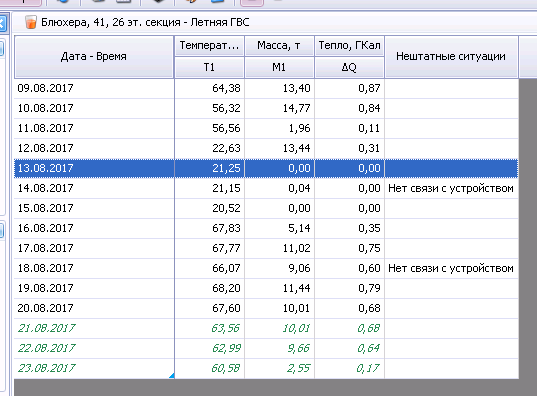Select the row dated 11.08.2017
Viewport: 537px width, 396px height.
266,128
